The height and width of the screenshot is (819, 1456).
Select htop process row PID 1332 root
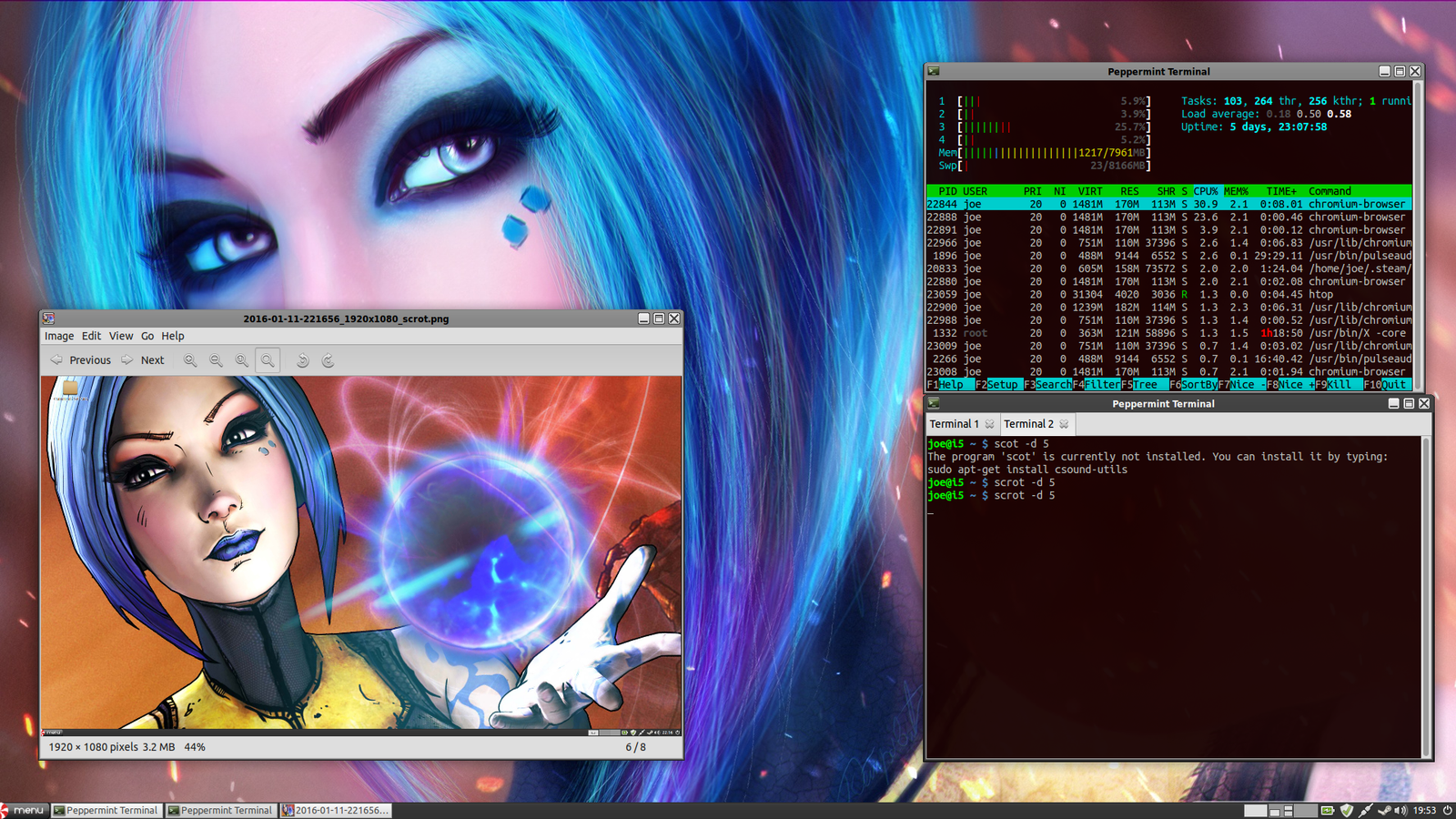pos(1168,334)
